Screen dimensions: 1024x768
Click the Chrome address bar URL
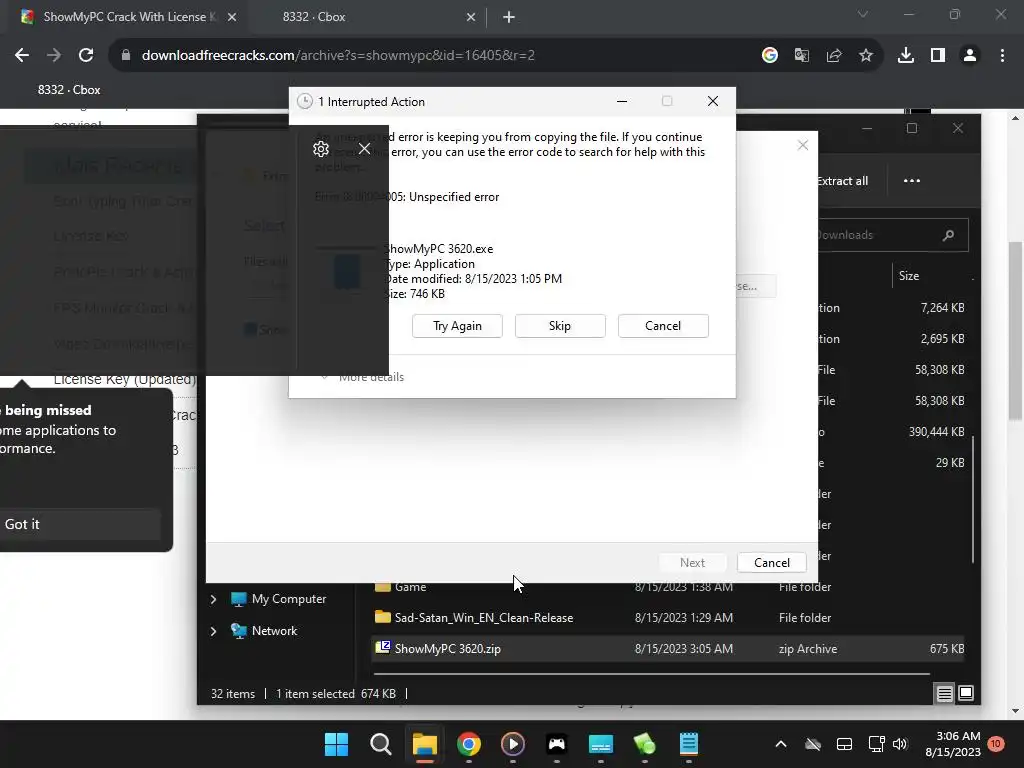tap(338, 56)
